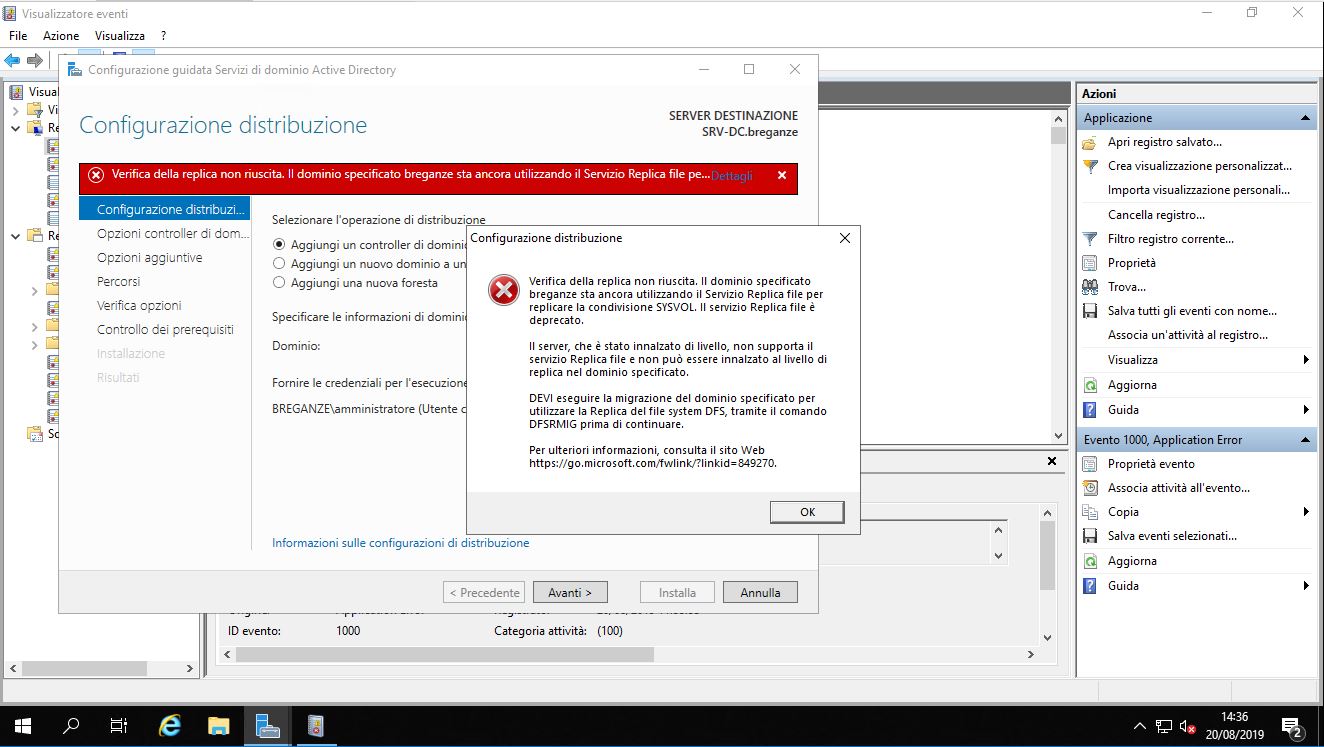
Task: Click the Avanti button
Action: click(570, 592)
